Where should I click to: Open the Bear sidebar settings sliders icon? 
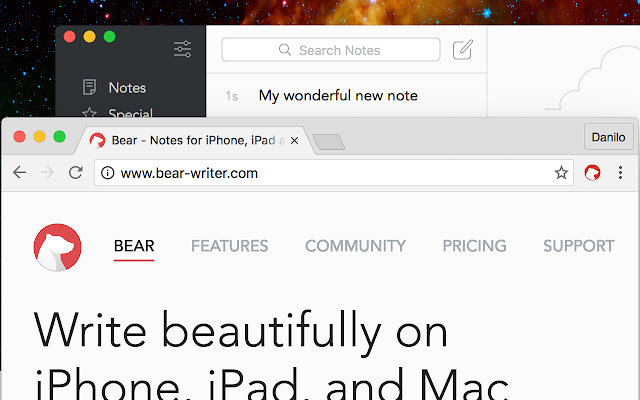pyautogui.click(x=182, y=49)
